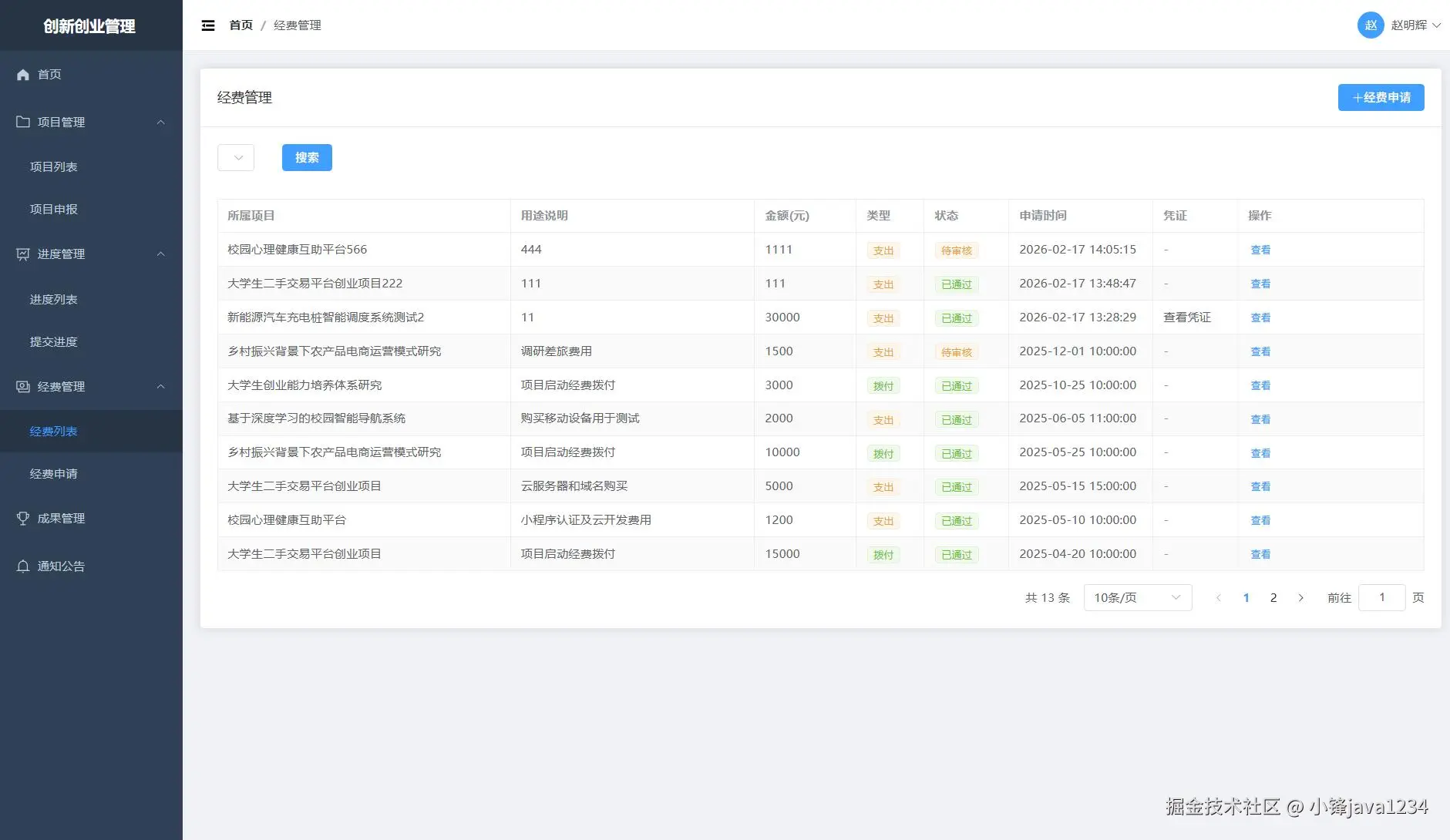
Task: Click the +经费申请 button
Action: pos(1381,98)
